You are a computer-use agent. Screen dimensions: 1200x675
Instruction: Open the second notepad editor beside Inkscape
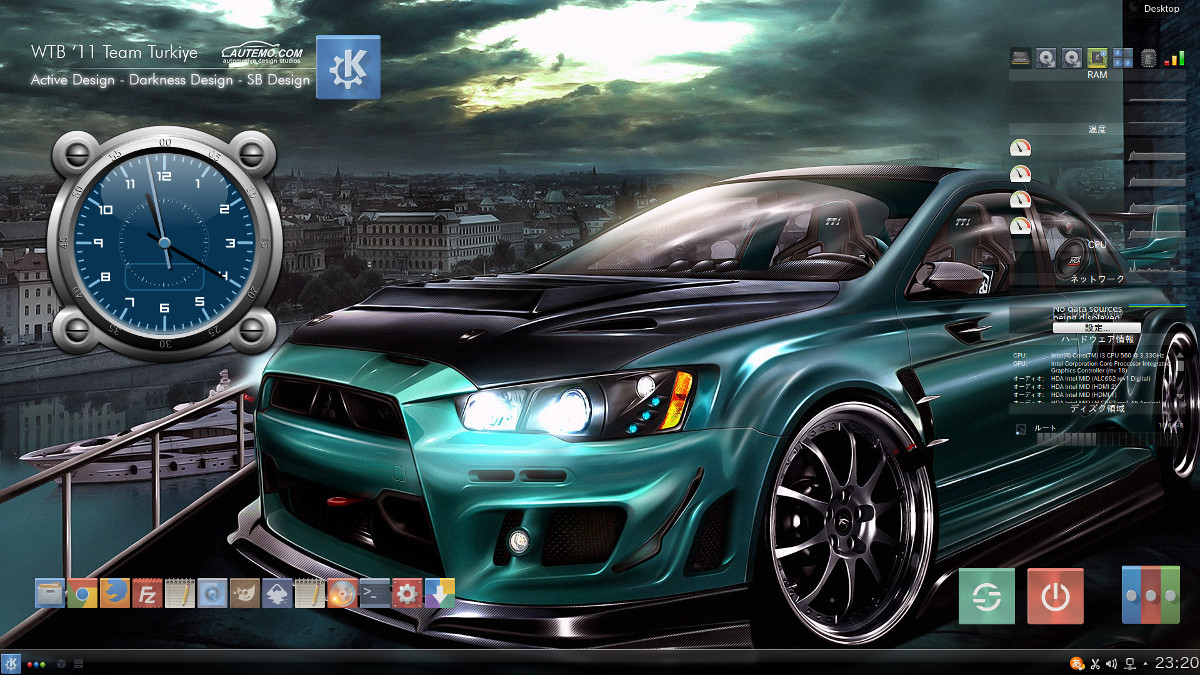(310, 593)
